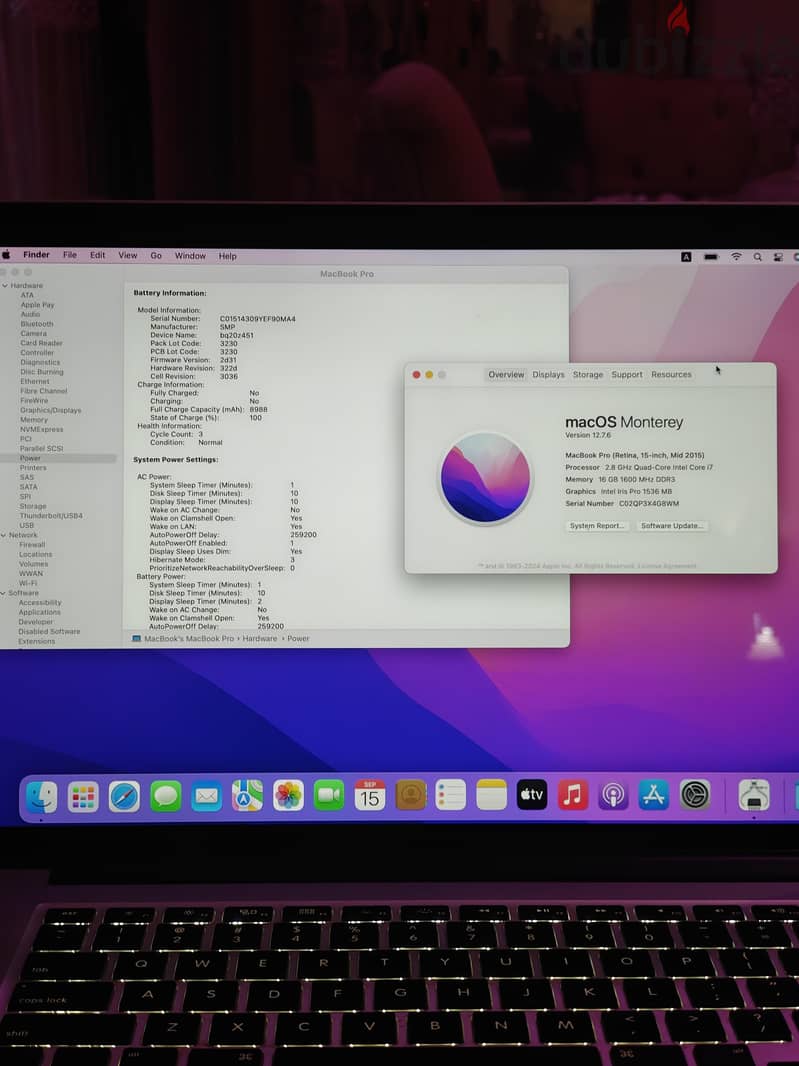
Task: Open Launchpad in the Dock
Action: [x=83, y=797]
